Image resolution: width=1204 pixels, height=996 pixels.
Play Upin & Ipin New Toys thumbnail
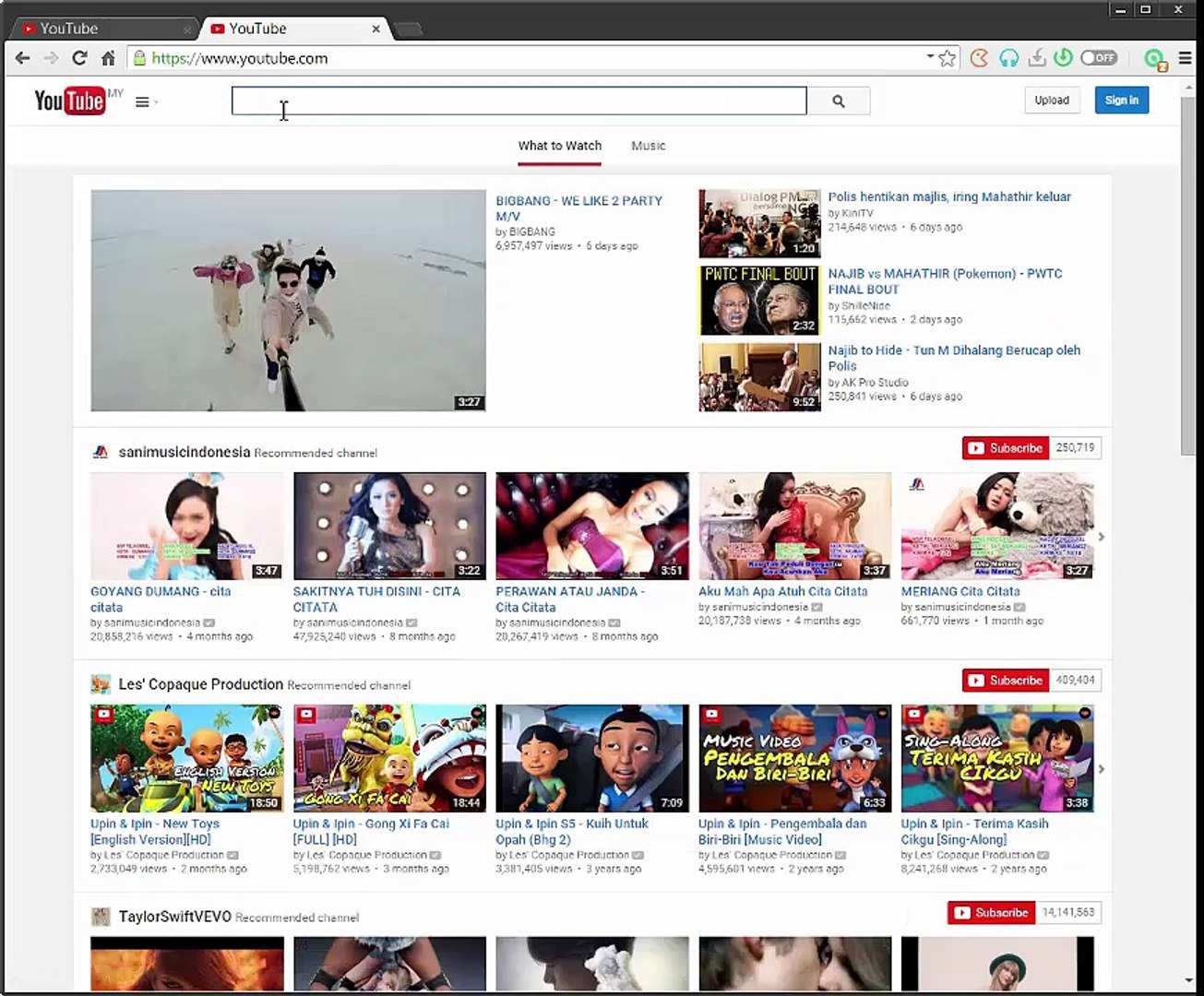click(187, 759)
